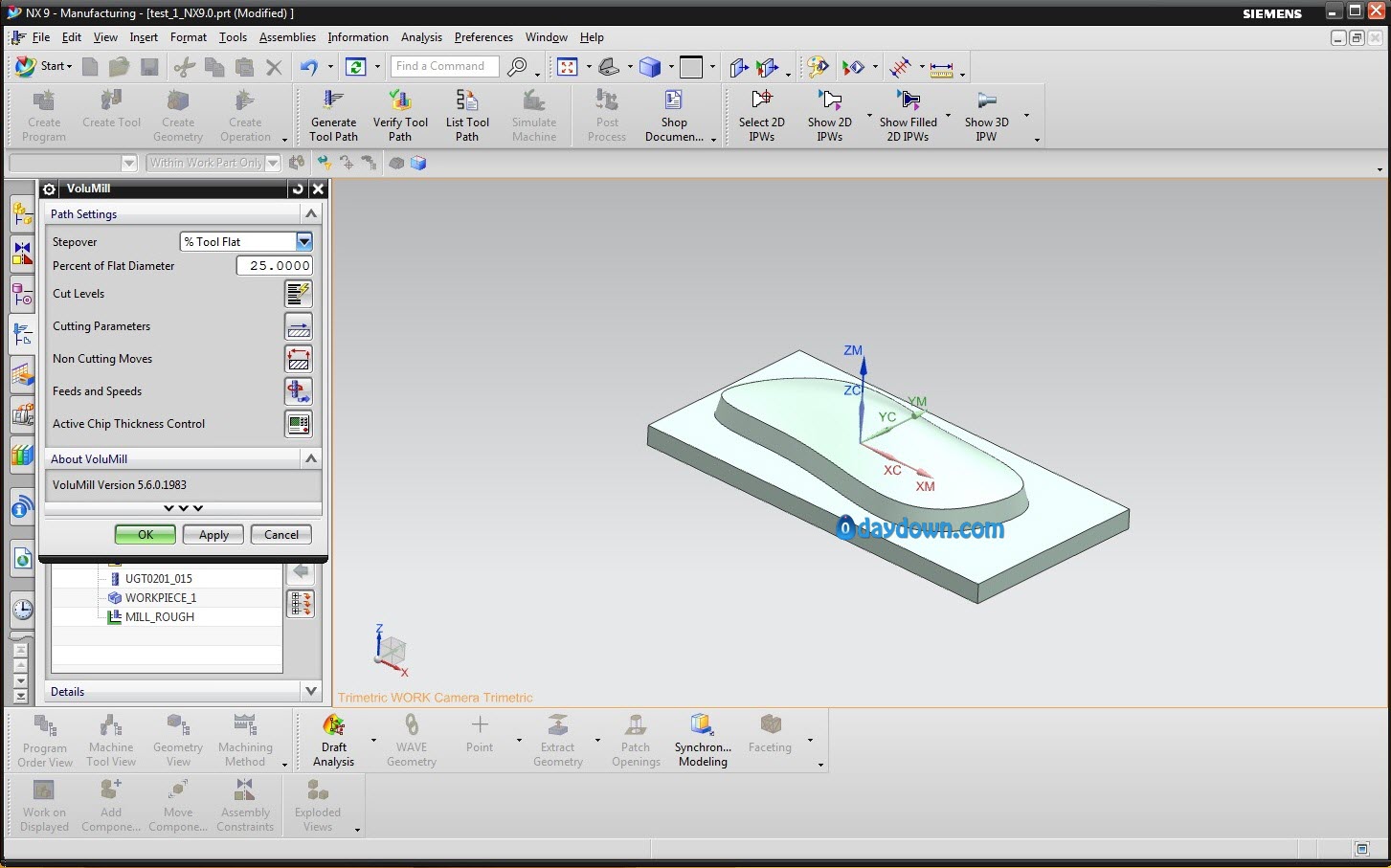Click the List Tool Path icon
The height and width of the screenshot is (868, 1391).
pyautogui.click(x=467, y=100)
